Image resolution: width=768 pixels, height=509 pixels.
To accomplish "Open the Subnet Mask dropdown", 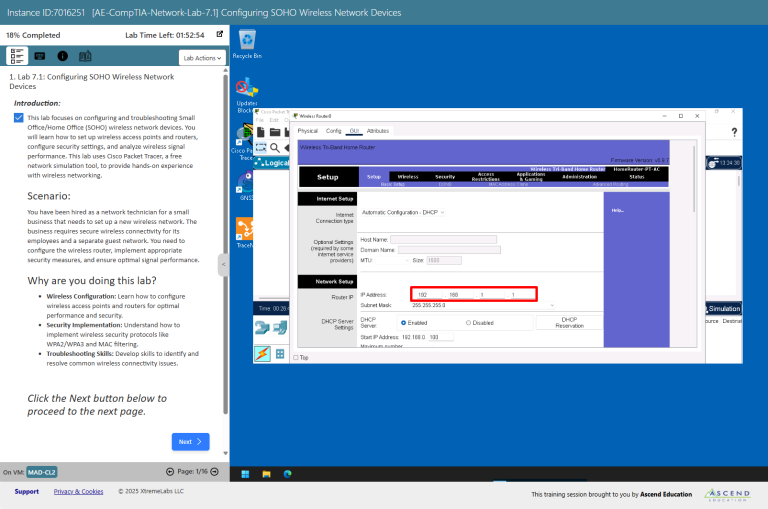I will (x=483, y=305).
